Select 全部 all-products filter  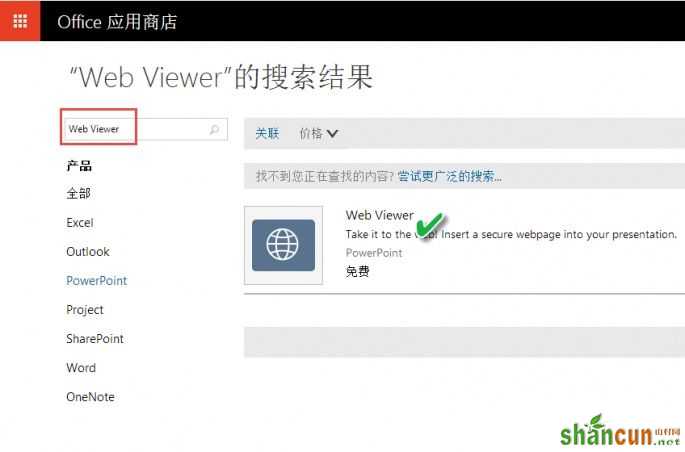tap(79, 193)
